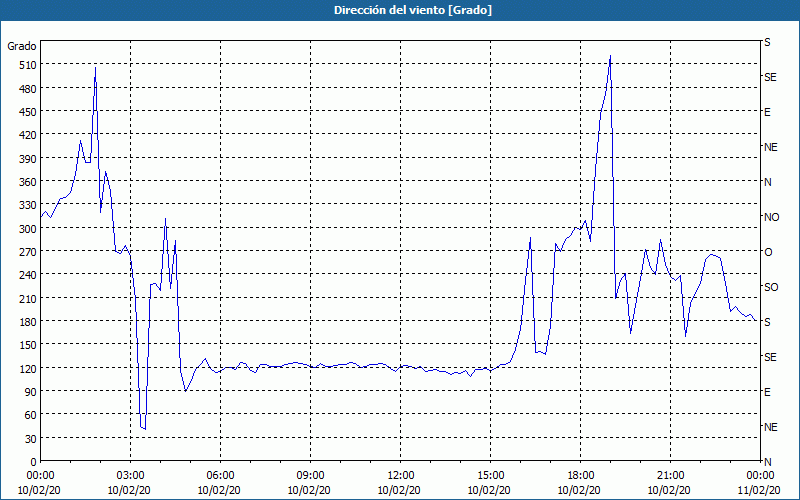Click the 15:00 time axis label
The height and width of the screenshot is (500, 800).
point(490,476)
